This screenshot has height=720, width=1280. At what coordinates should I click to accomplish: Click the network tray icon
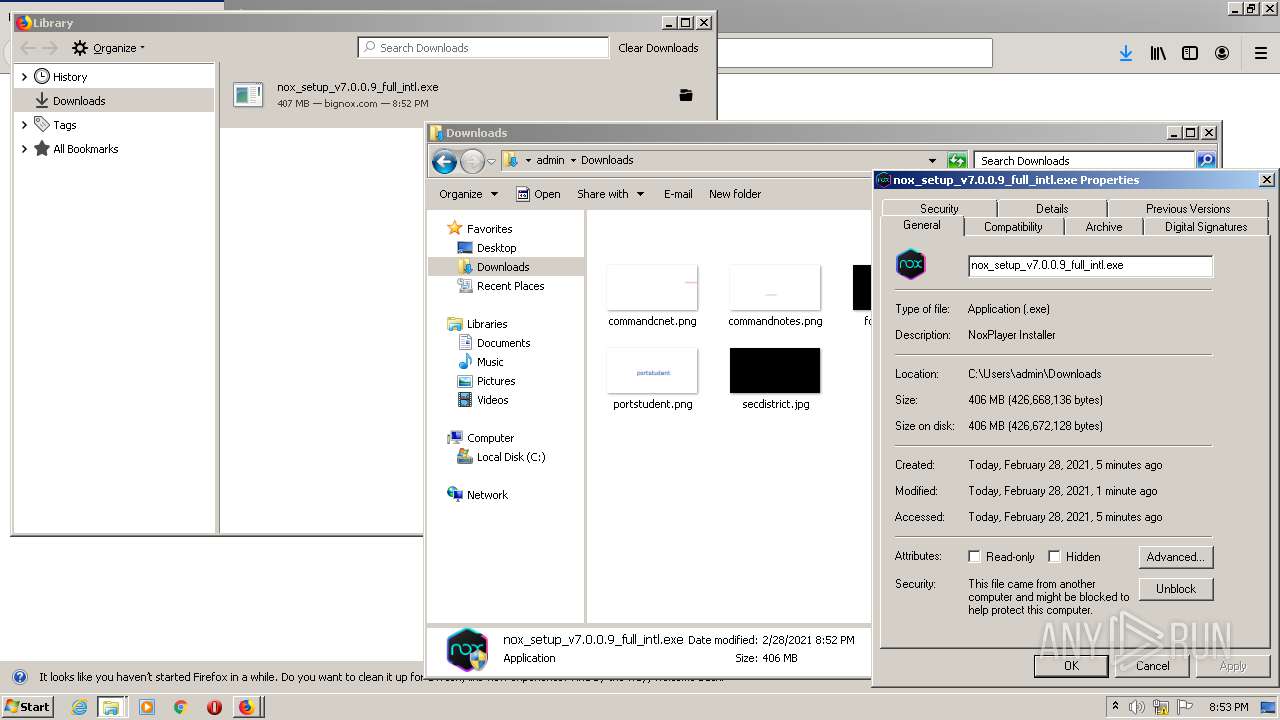pyautogui.click(x=1161, y=707)
